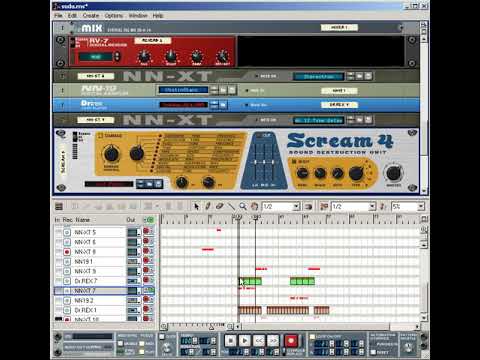Image resolution: width=480 pixels, height=360 pixels.
Task: Toggle Snap to Grid button
Action: pyautogui.click(x=308, y=207)
